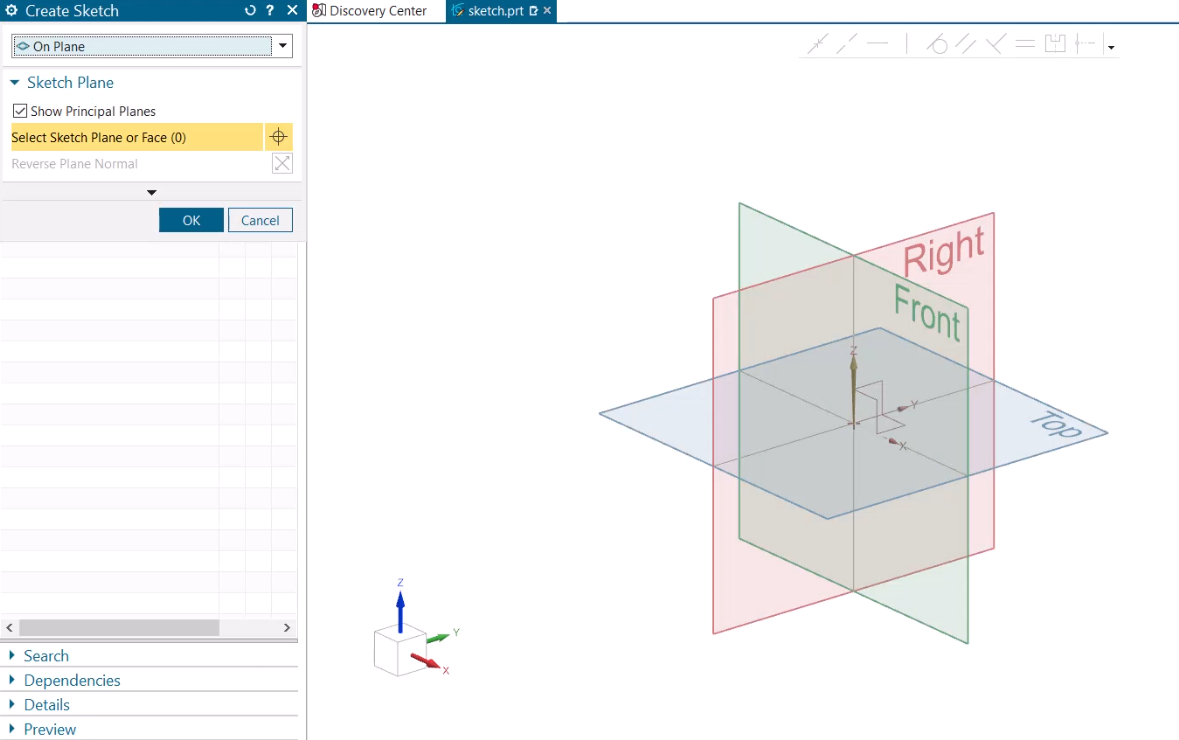Viewport: 1179px width, 740px height.
Task: Open the On Plane sketch type dropdown
Action: (x=282, y=45)
